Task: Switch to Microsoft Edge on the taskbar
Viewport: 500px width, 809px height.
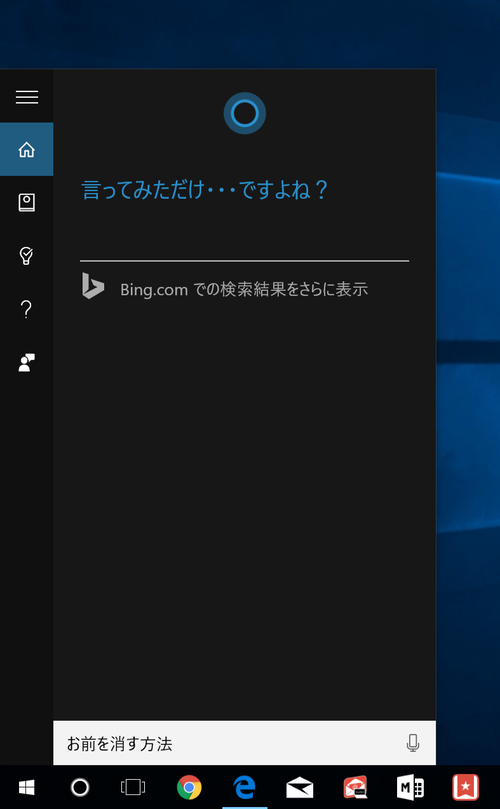Action: click(x=245, y=787)
